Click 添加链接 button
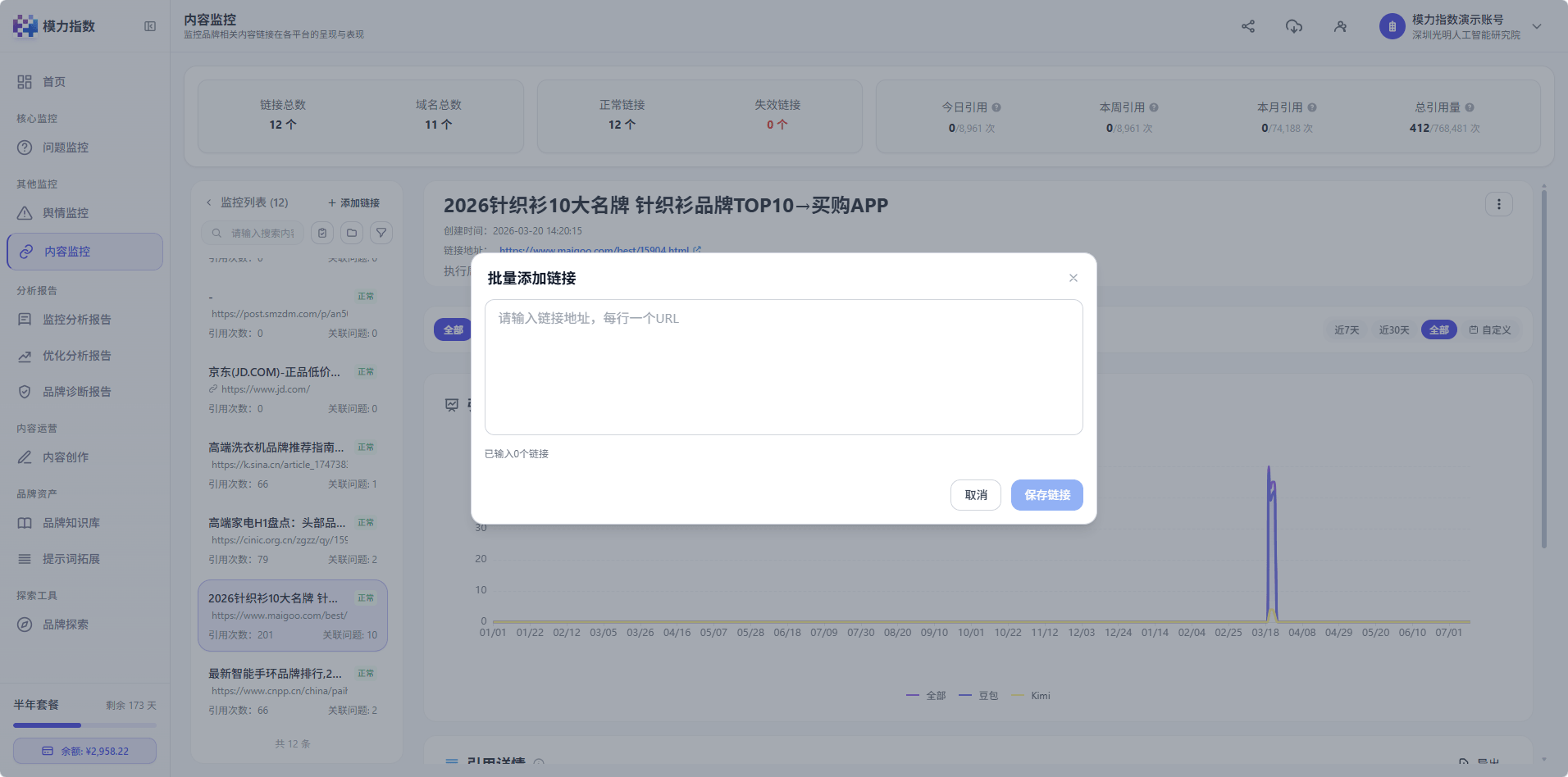This screenshot has height=777, width=1568. (353, 202)
